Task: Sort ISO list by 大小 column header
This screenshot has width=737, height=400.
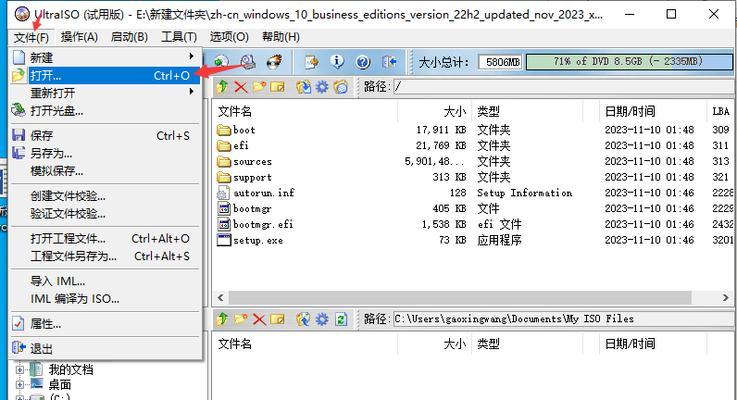Action: coord(434,111)
